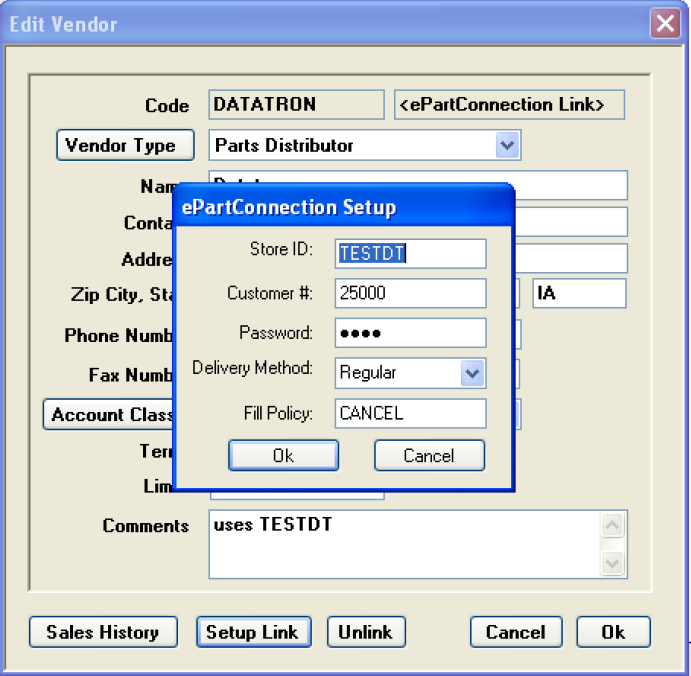Click the Comments text area
This screenshot has width=691, height=676.
tap(405, 545)
